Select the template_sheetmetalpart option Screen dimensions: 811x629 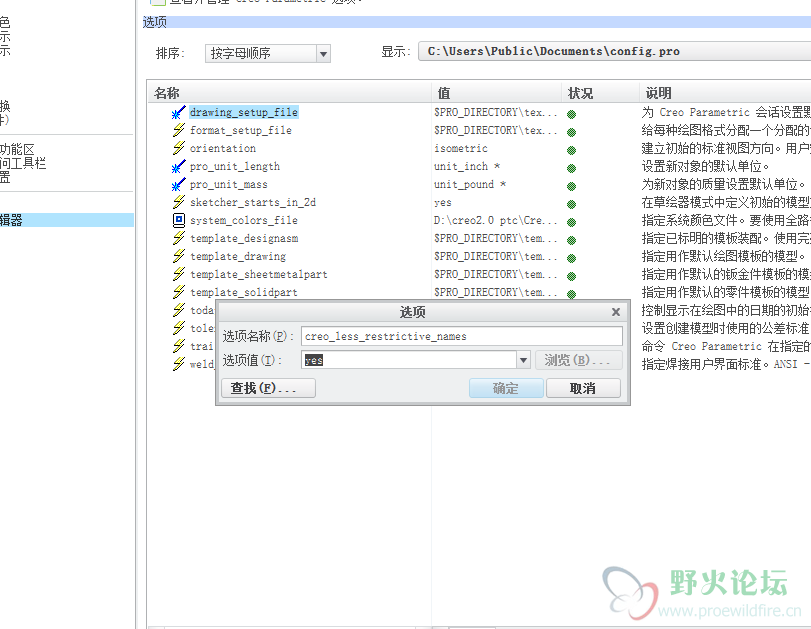coord(259,275)
